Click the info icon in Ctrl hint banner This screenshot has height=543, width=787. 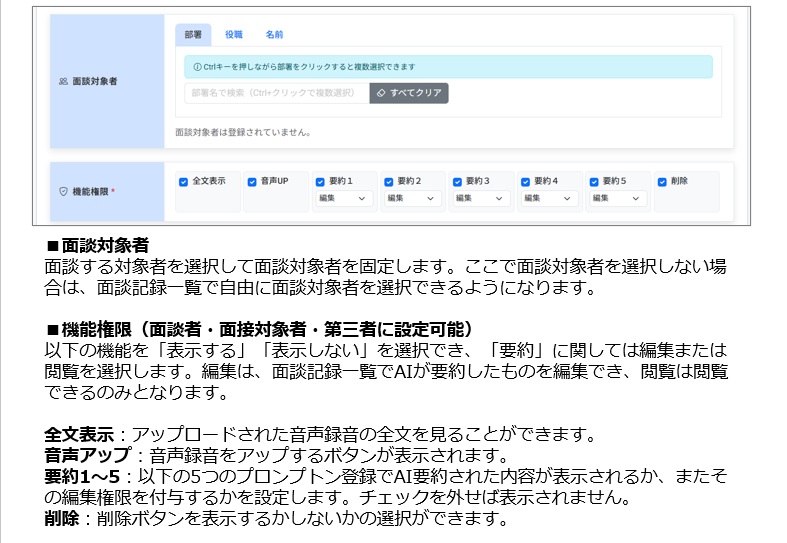click(195, 67)
